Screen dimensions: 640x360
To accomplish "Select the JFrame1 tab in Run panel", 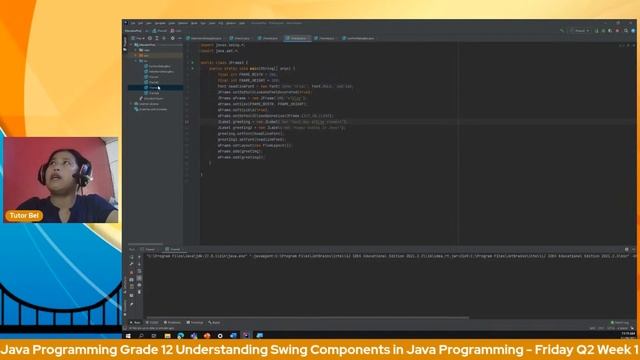I will [x=173, y=249].
